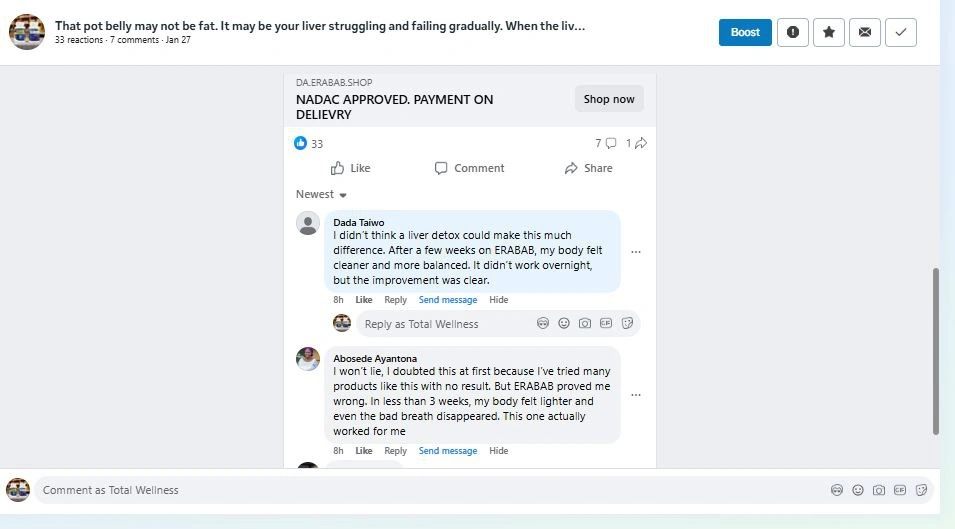Click the star icon in the header

(x=829, y=32)
